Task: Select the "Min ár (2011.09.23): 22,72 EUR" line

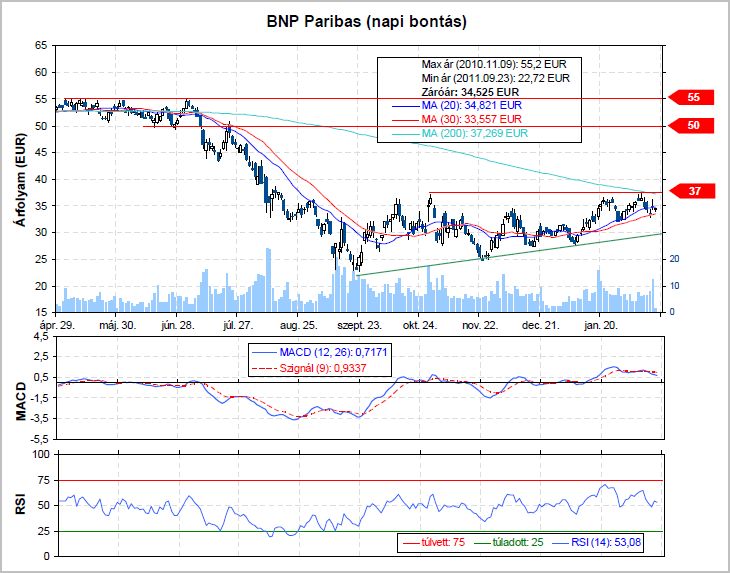Action: tap(495, 78)
